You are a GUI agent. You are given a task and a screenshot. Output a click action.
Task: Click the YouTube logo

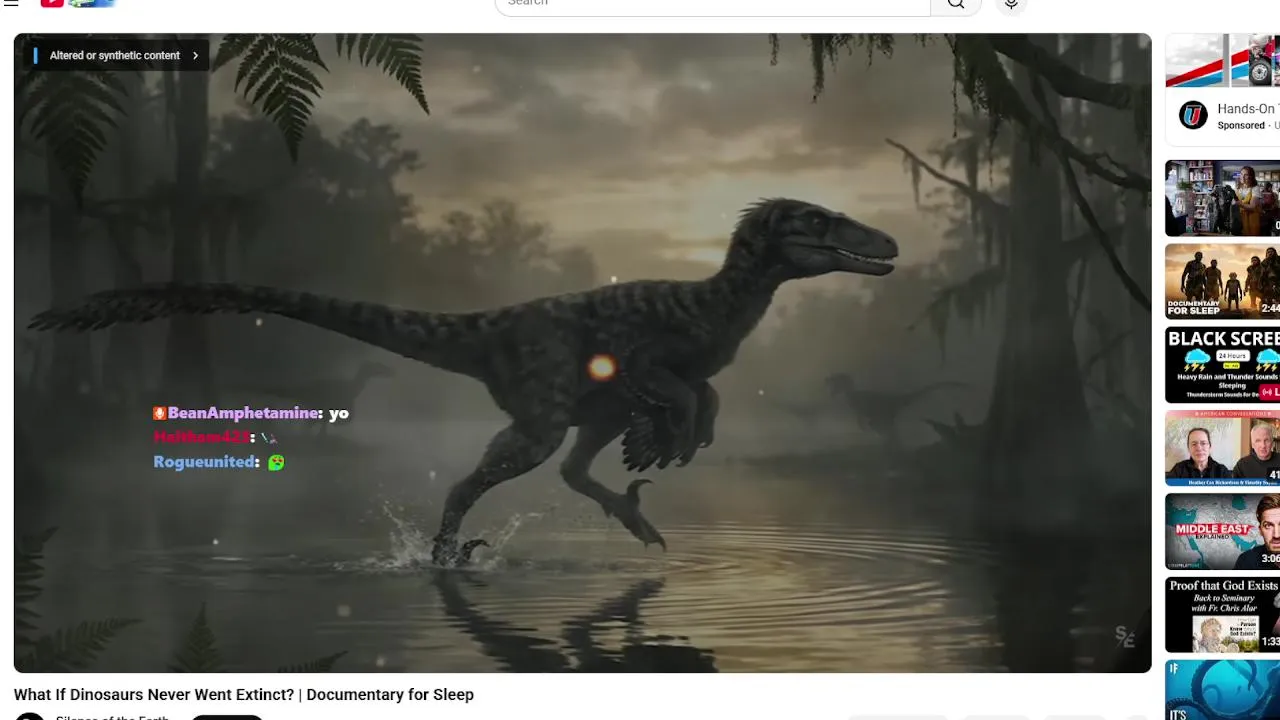77,3
